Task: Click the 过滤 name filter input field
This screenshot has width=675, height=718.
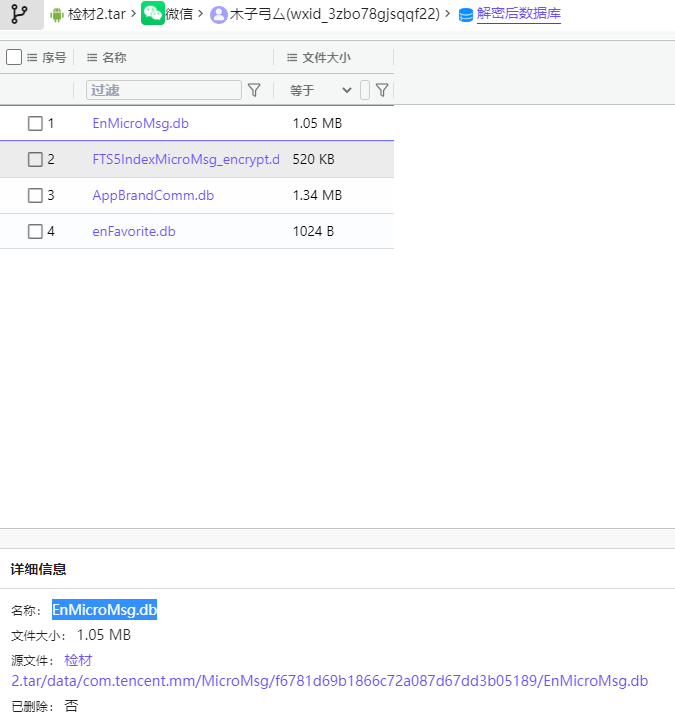Action: pos(164,90)
